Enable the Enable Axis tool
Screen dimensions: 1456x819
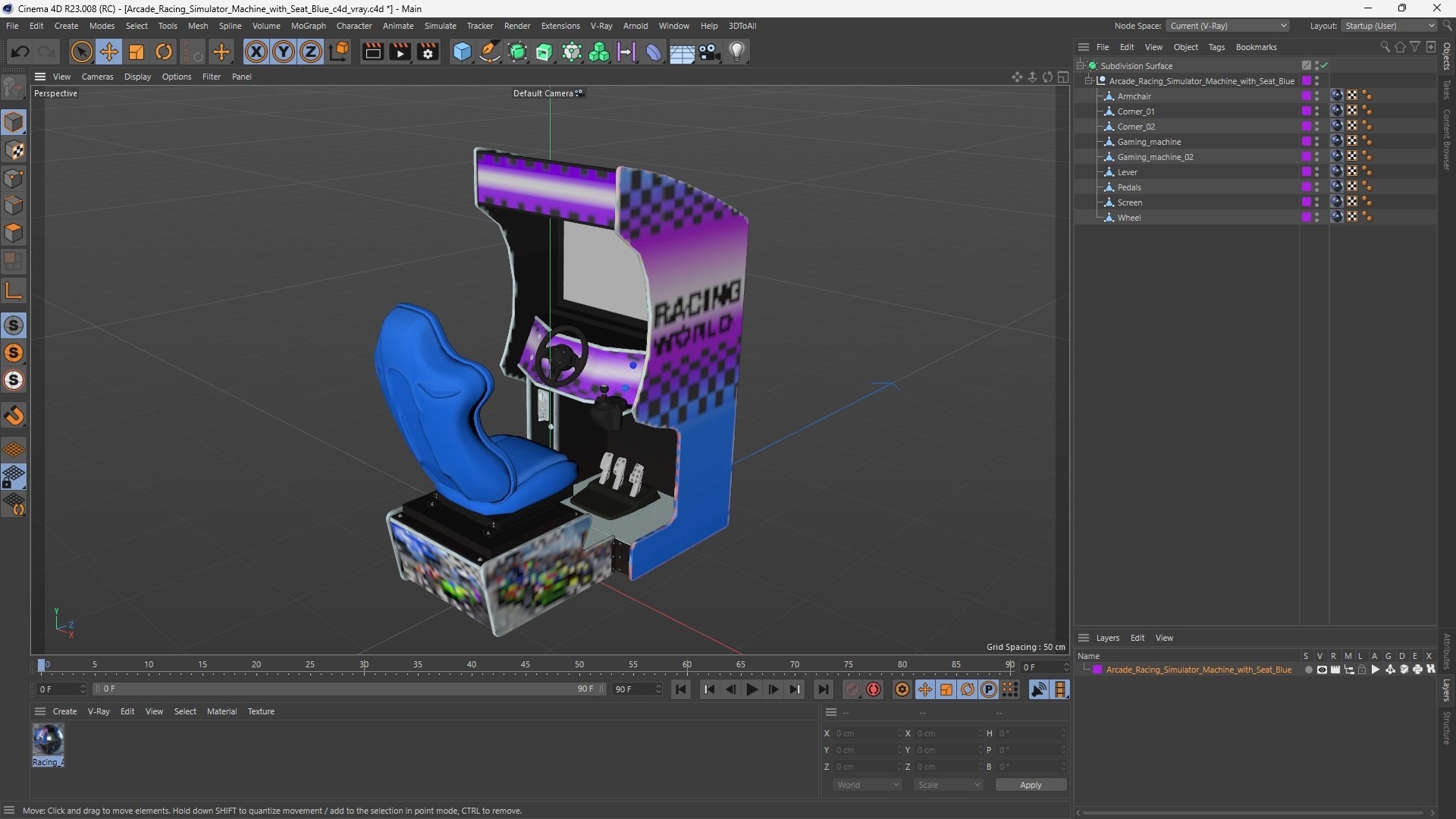click(14, 290)
